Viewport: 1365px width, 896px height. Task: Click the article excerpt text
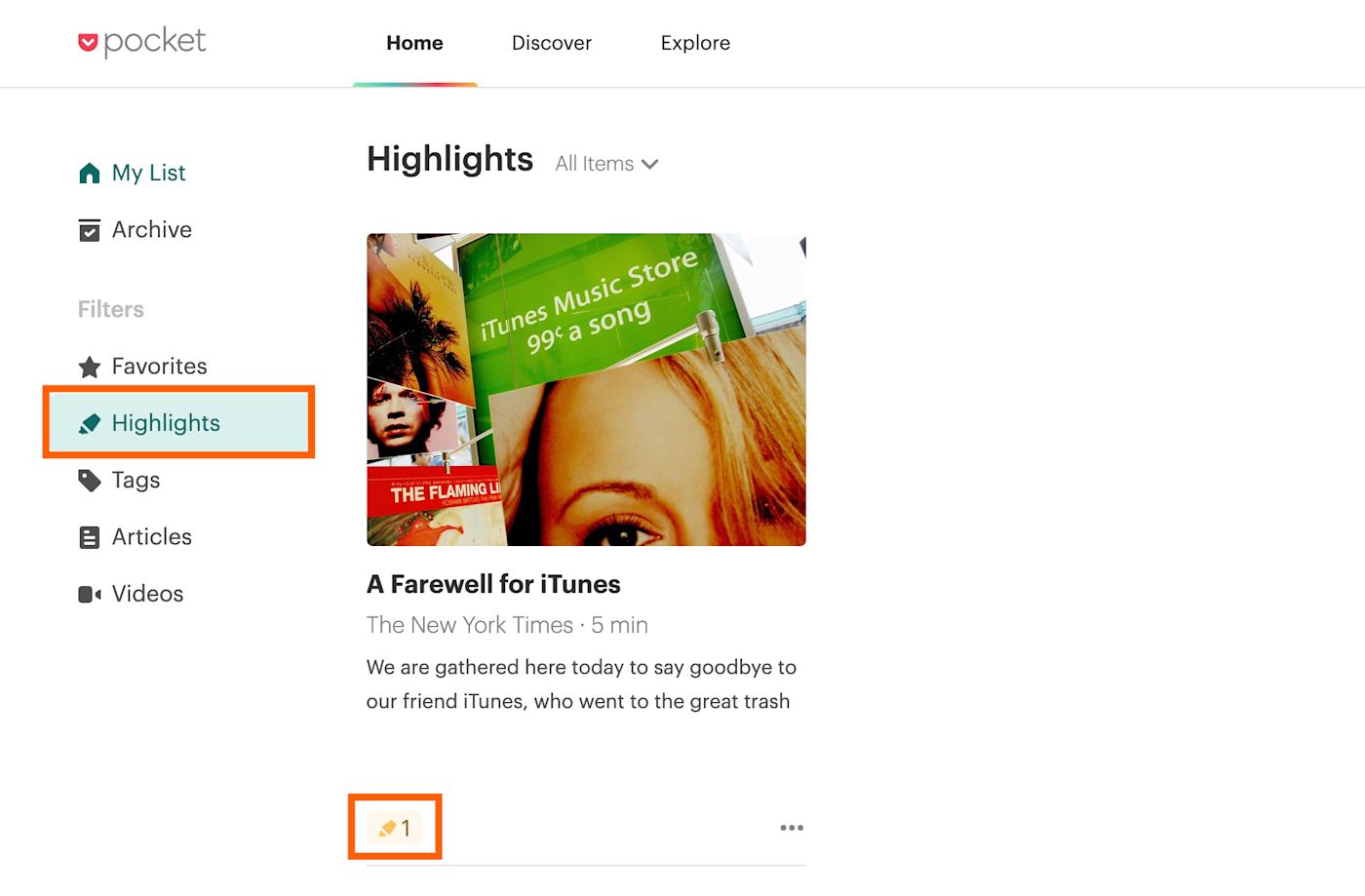click(581, 684)
